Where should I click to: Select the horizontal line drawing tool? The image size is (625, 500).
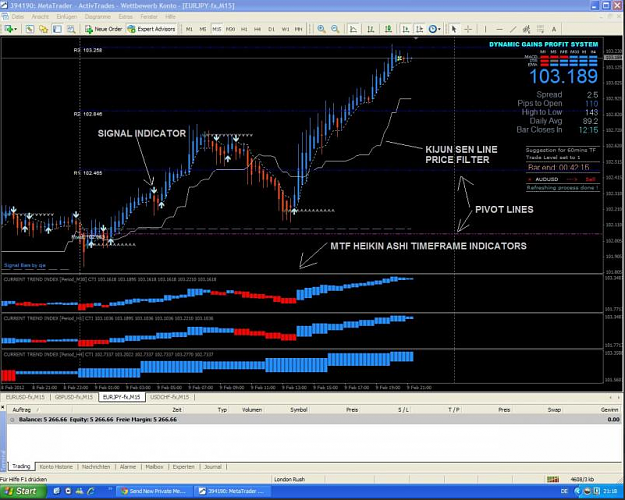[499, 29]
